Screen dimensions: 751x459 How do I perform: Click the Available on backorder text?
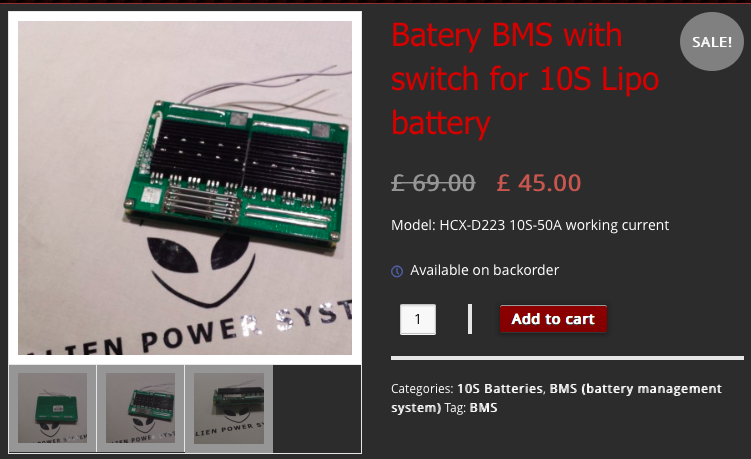point(484,270)
